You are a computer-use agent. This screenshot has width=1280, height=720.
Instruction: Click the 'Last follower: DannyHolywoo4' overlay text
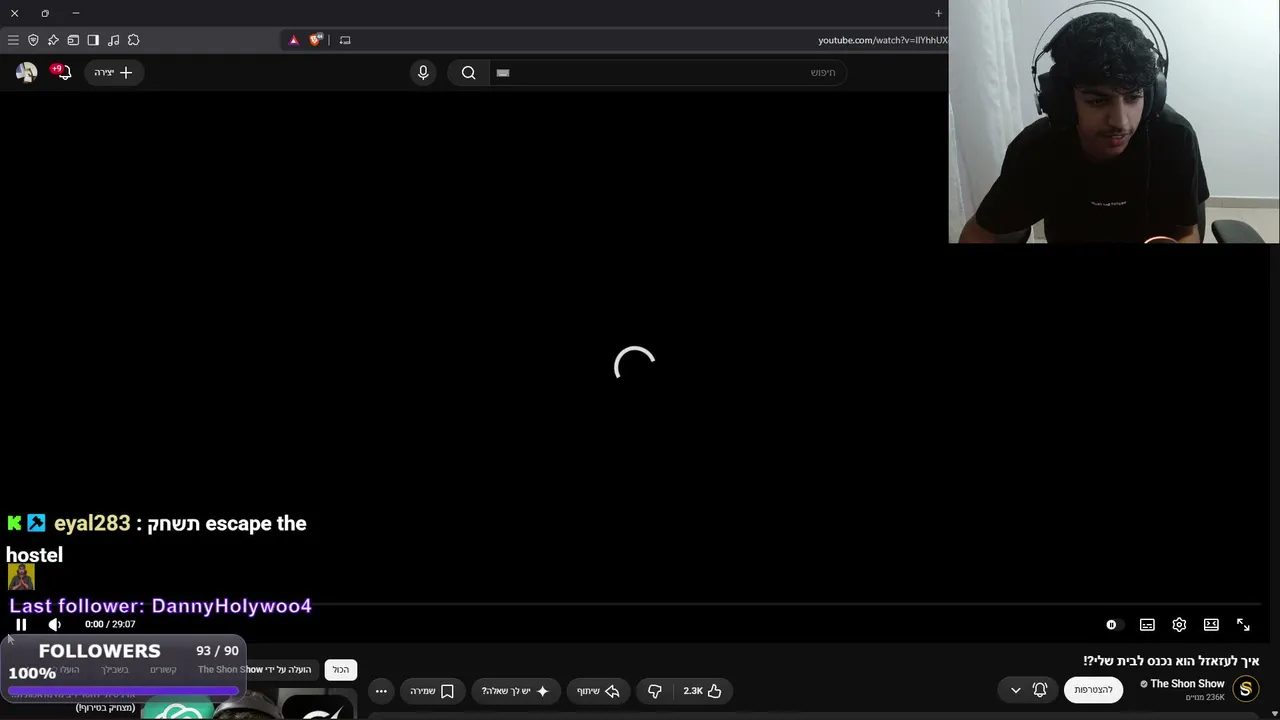coord(161,606)
